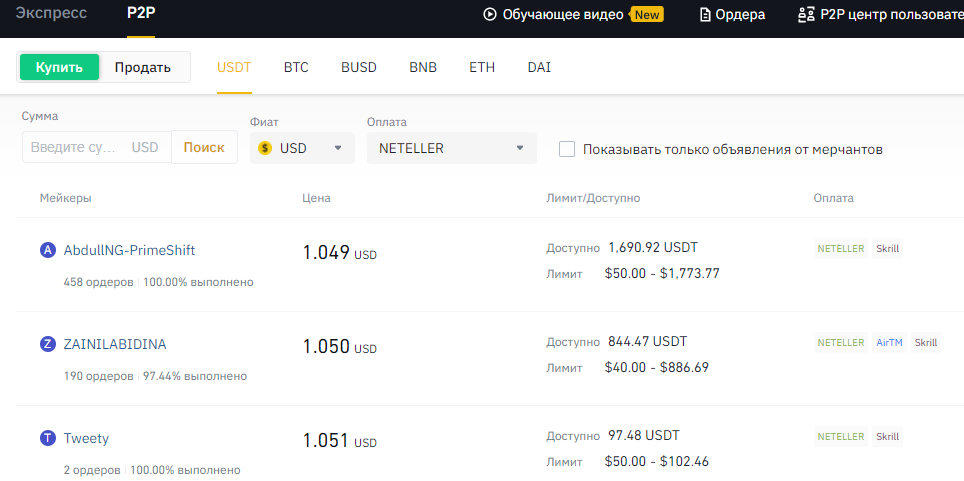The image size is (964, 481).
Task: Click the play icon beside Обучающее видео
Action: coord(489,14)
